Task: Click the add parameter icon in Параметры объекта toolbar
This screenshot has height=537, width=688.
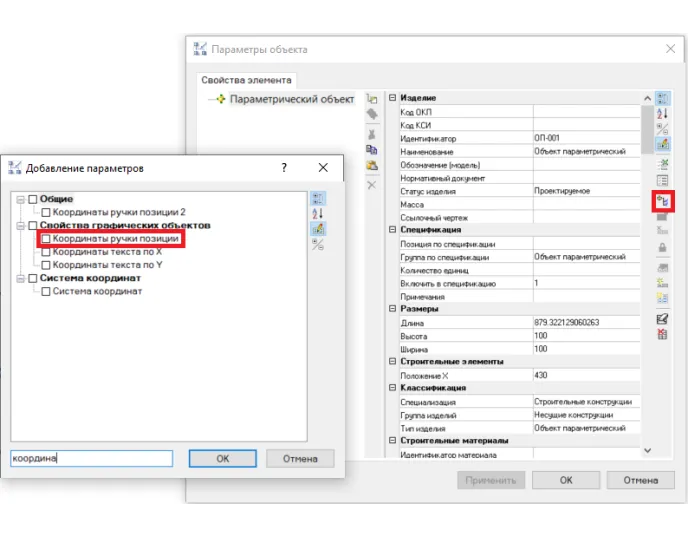Action: tap(663, 201)
